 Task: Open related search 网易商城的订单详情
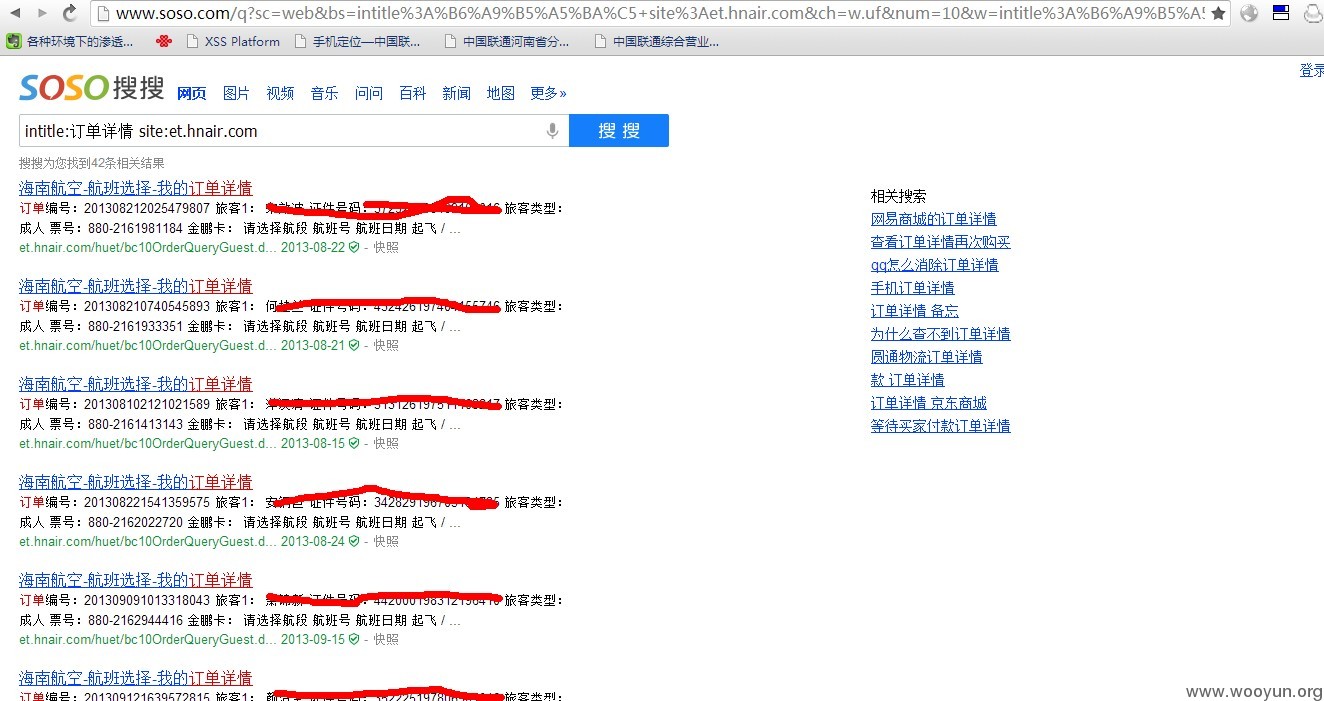tap(933, 219)
